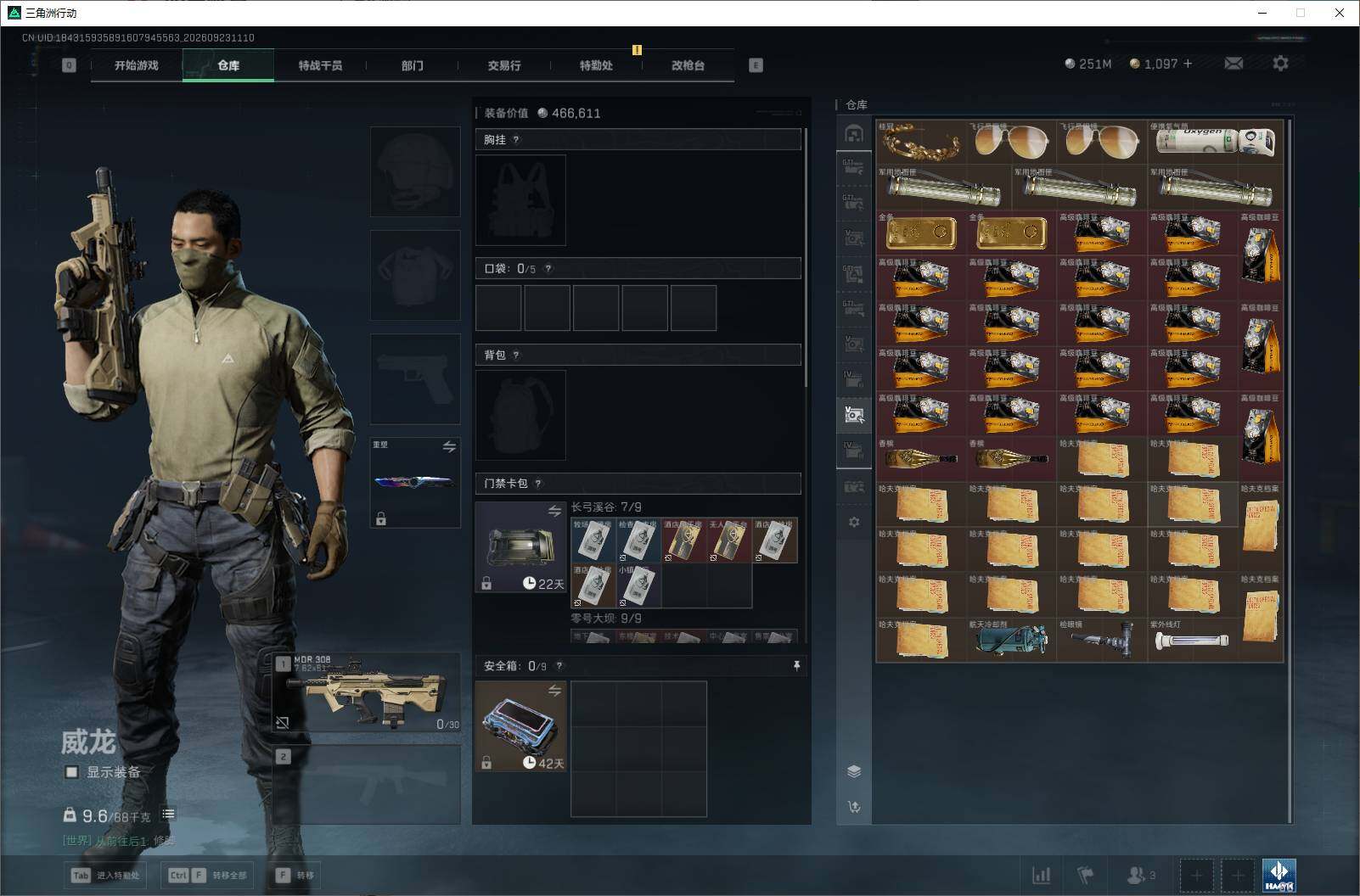Open help for 安全箱 section

(559, 666)
